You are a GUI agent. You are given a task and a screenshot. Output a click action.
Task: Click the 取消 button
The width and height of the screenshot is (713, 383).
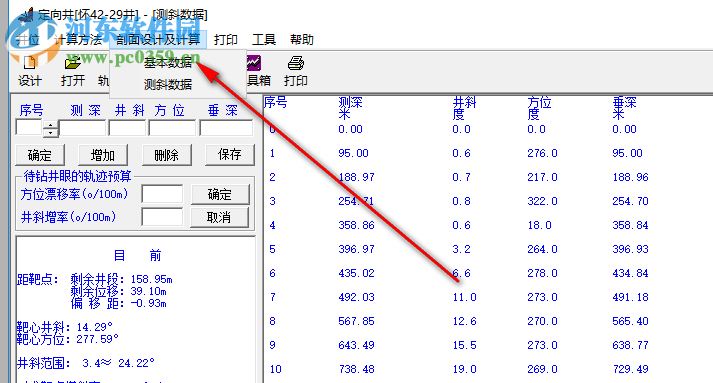[220, 217]
